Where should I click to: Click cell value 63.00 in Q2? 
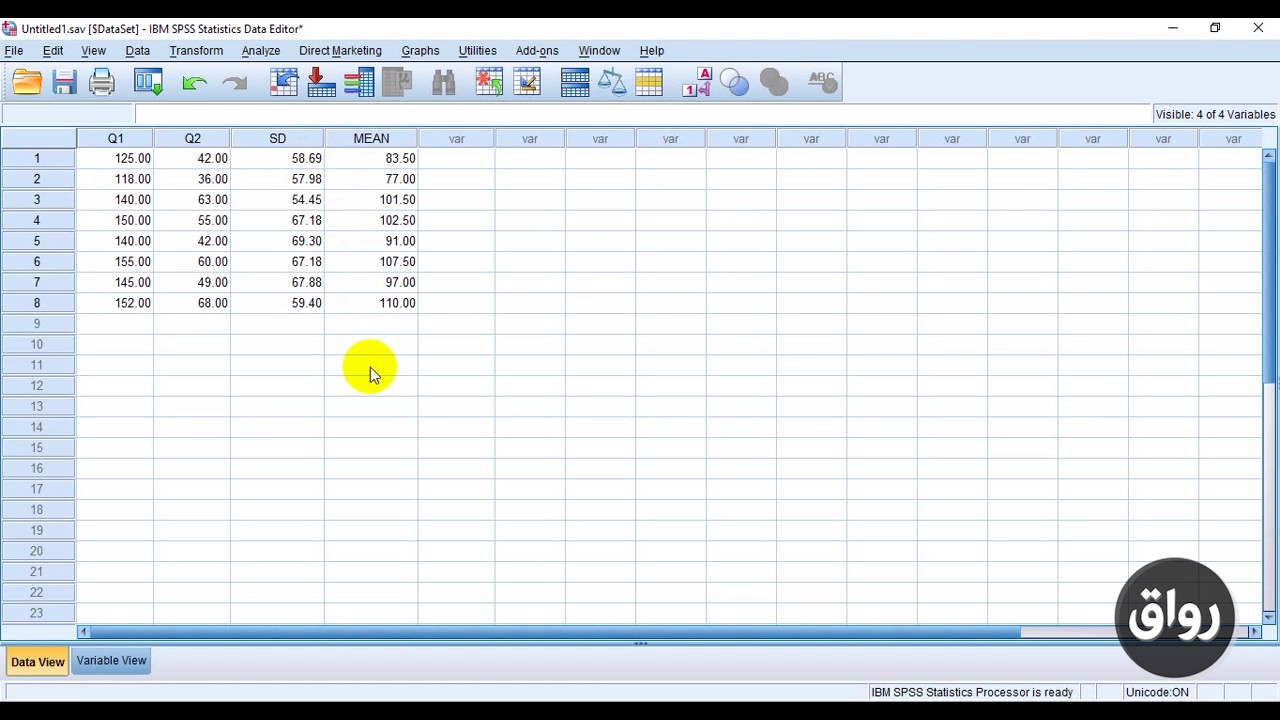click(x=192, y=200)
